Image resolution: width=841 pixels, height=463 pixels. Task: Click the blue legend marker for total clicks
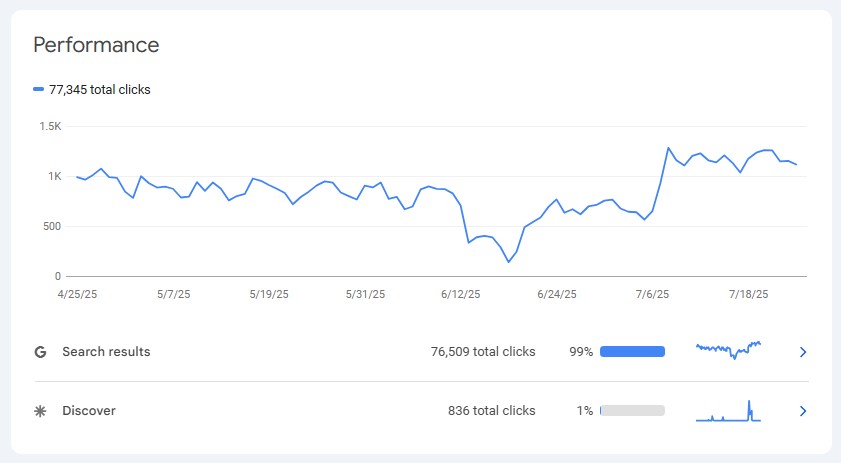[x=38, y=90]
